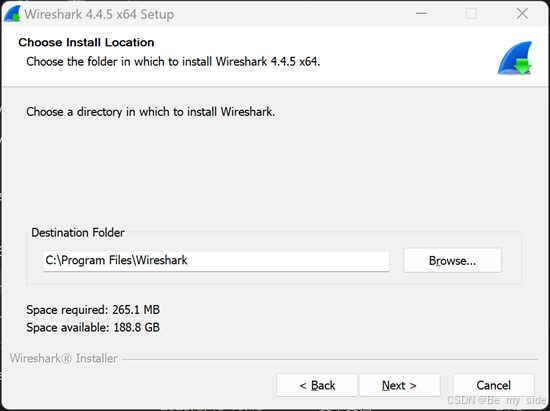Click the 'Choose a directory' instruction text
This screenshot has height=411, width=550.
tap(150, 112)
